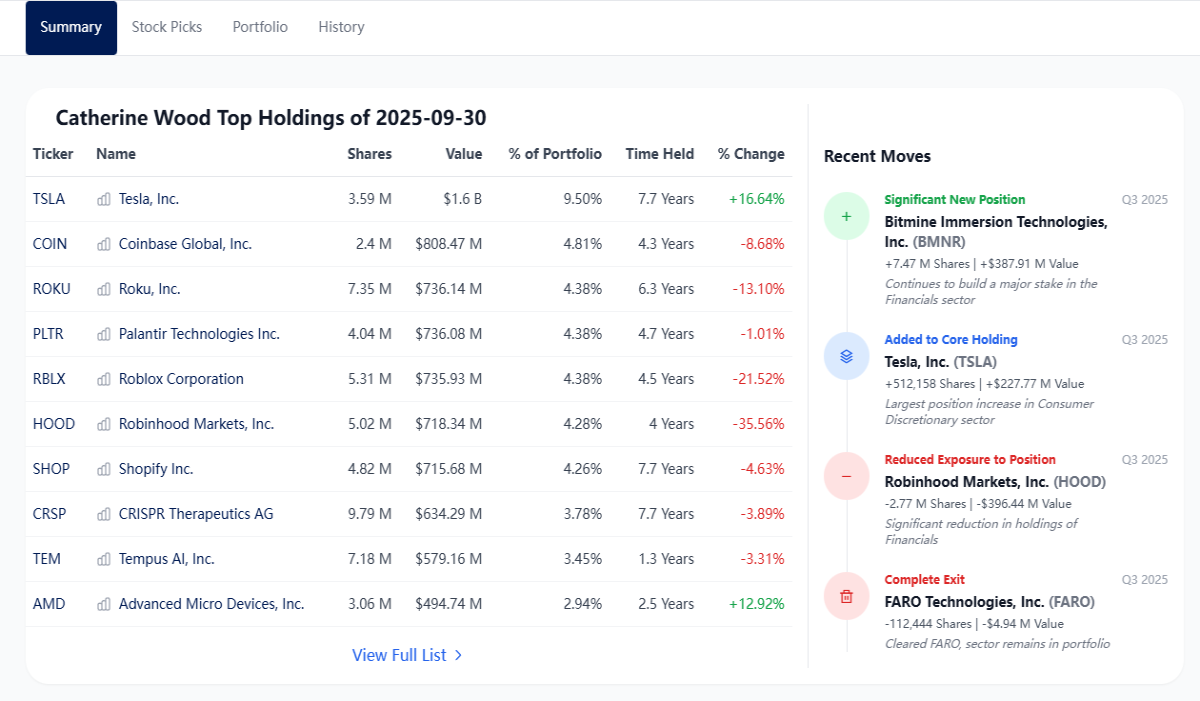This screenshot has width=1200, height=701.
Task: Click chevron arrow next to View Full List
Action: 458,655
